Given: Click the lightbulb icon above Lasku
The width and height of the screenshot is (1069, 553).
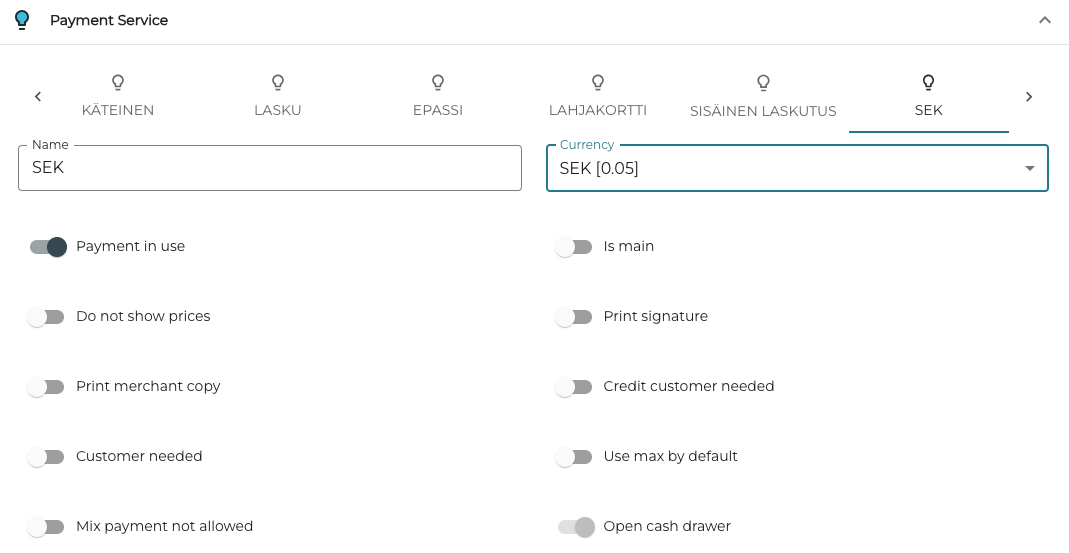Looking at the screenshot, I should tap(278, 82).
